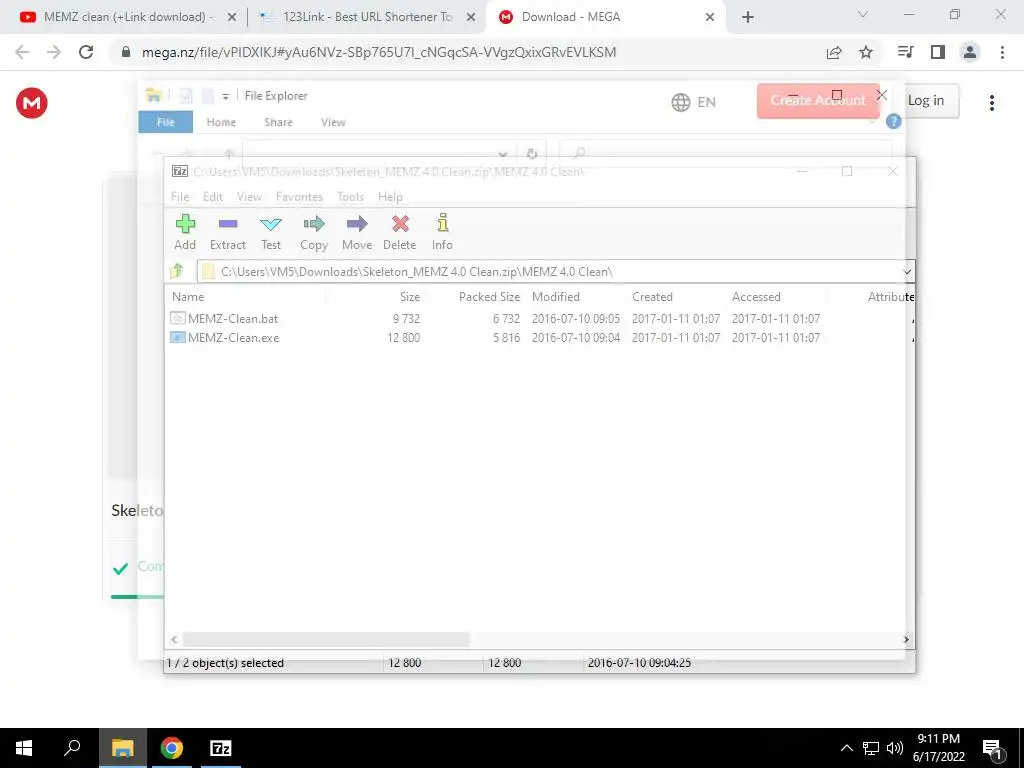Viewport: 1024px width, 768px height.
Task: Click the left scroll arrow in 7-Zip list
Action: pos(174,639)
